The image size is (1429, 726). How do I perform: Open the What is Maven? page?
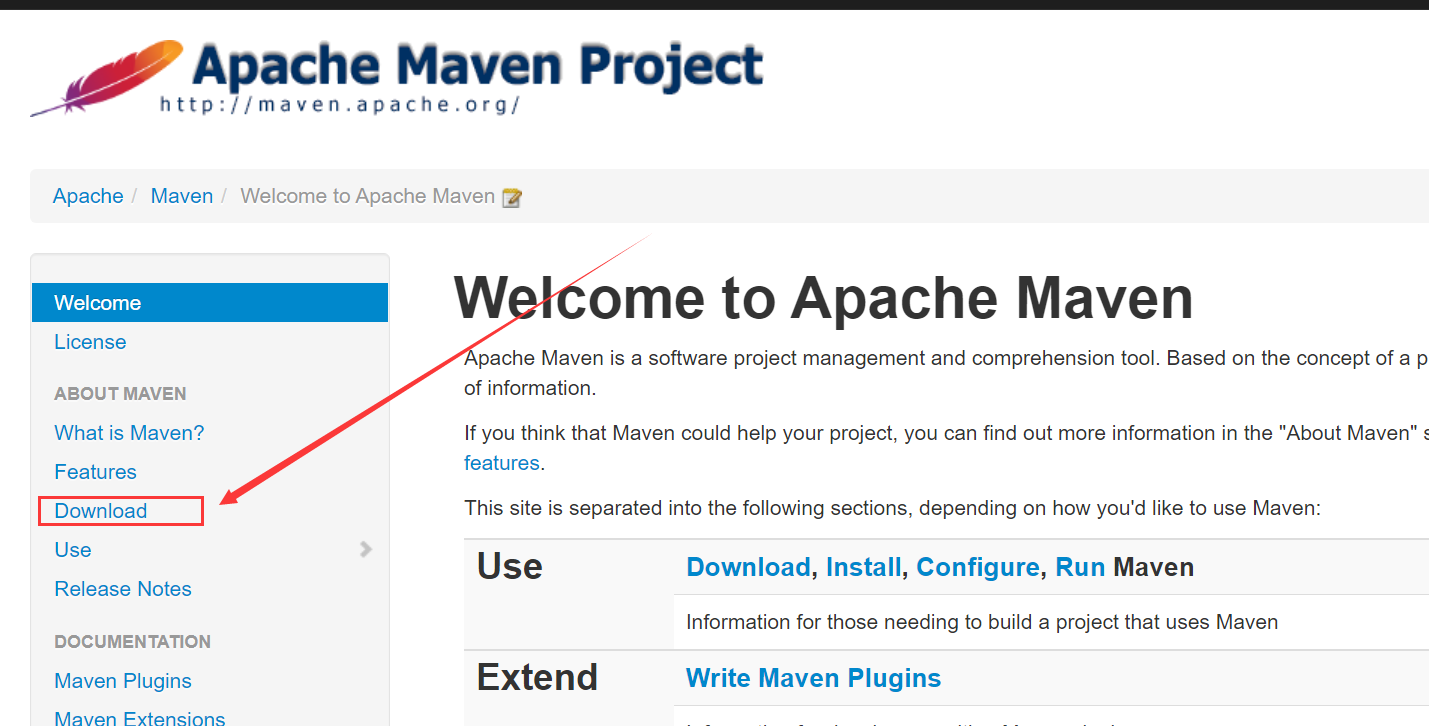coord(129,433)
